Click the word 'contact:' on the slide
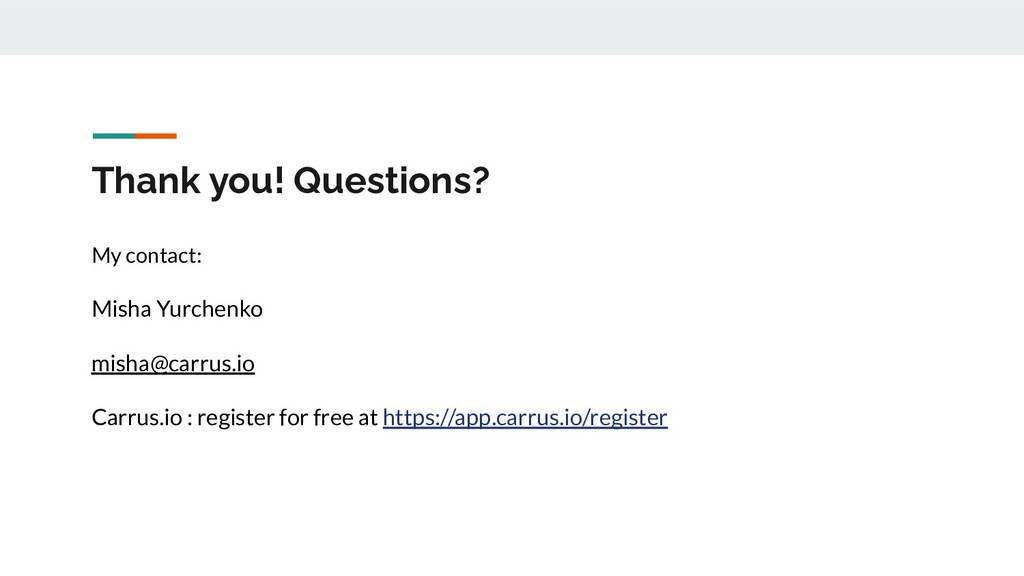This screenshot has height=576, width=1024. coord(164,255)
